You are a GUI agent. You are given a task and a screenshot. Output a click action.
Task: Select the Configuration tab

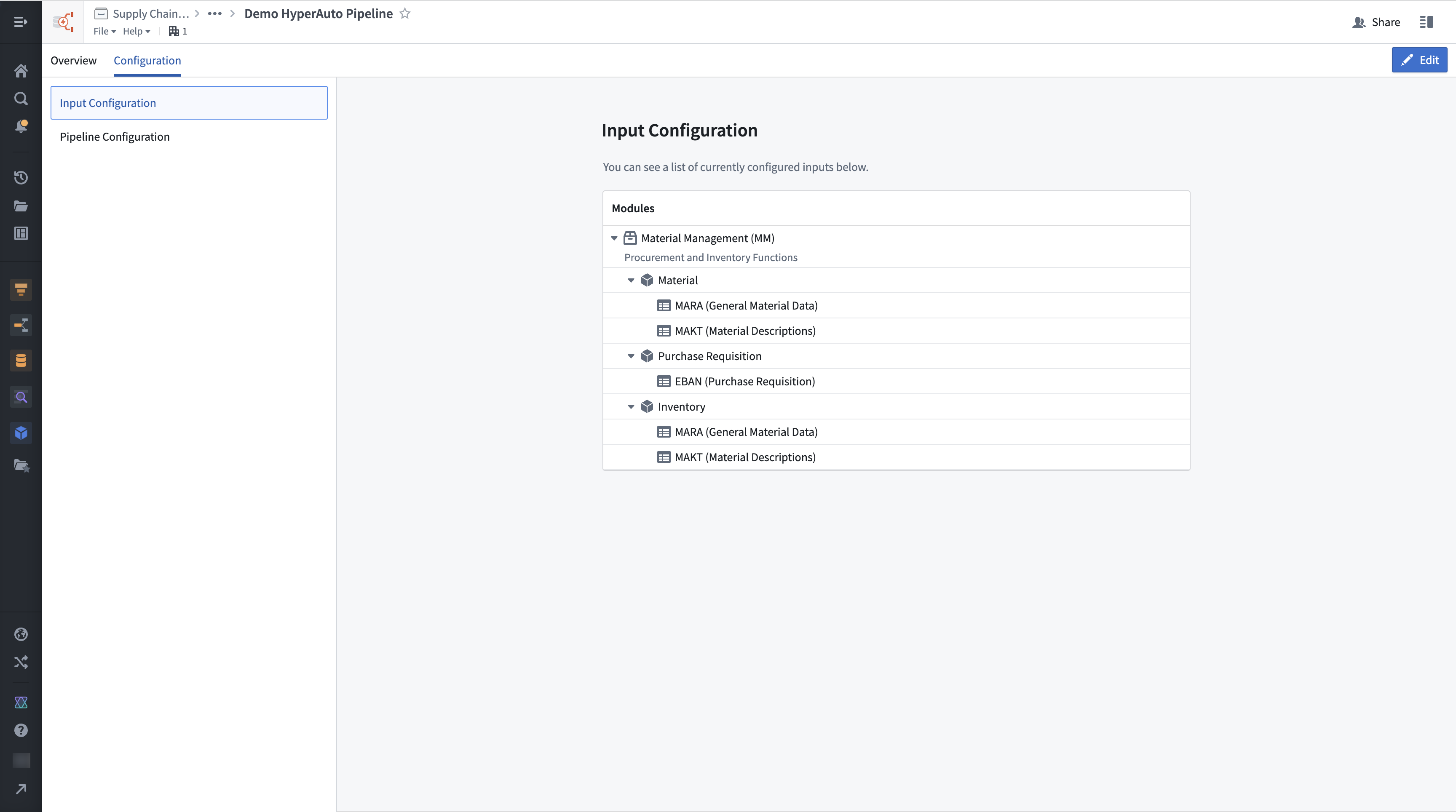tap(147, 61)
